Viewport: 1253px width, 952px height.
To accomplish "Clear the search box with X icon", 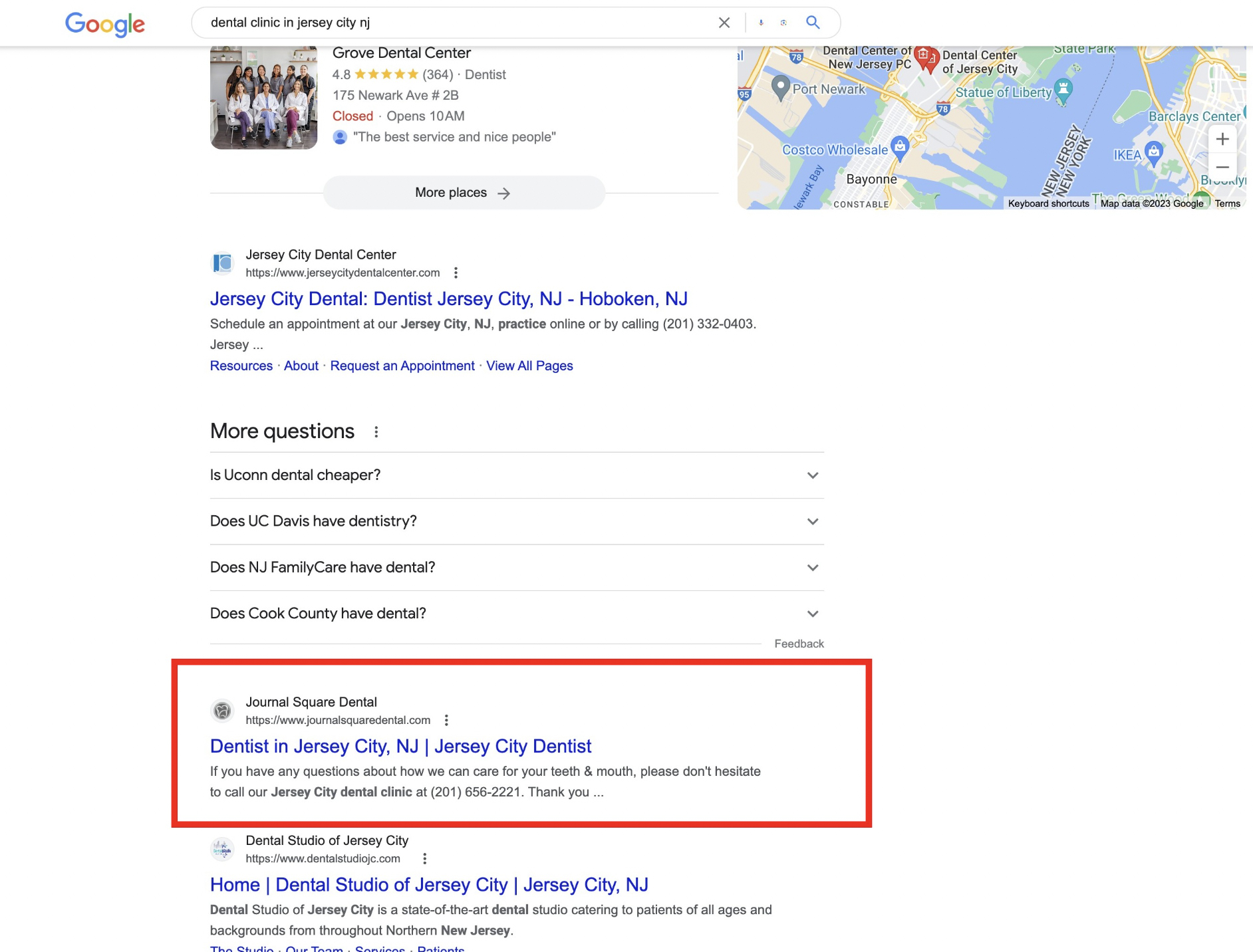I will coord(724,23).
